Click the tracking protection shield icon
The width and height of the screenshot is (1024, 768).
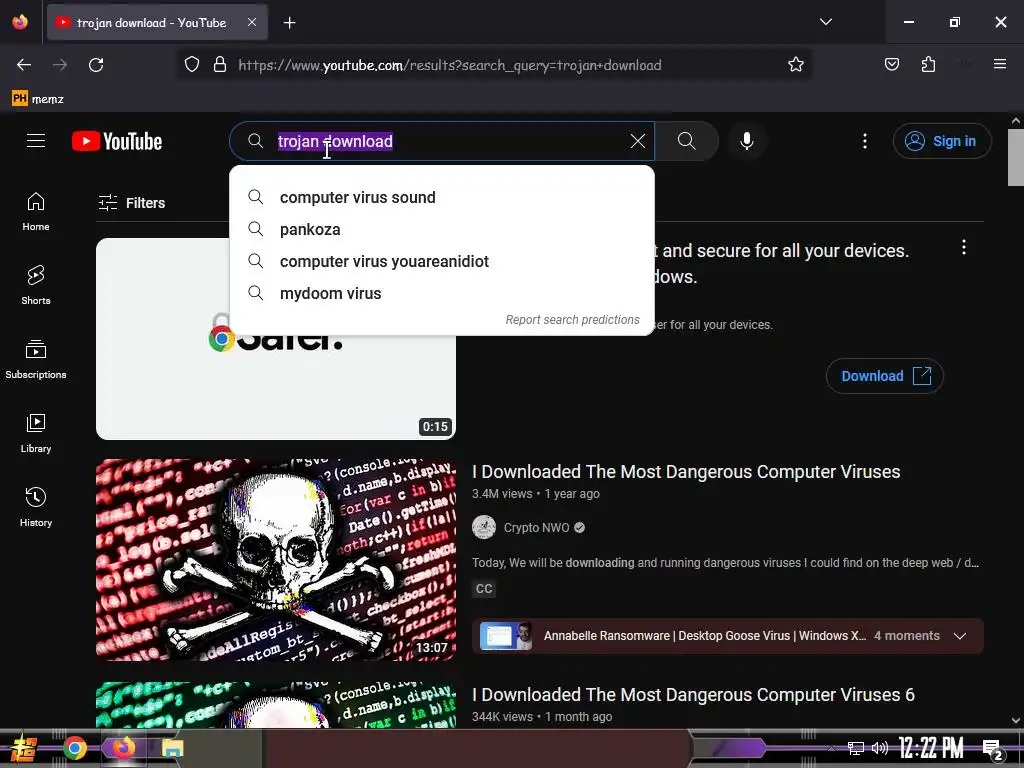click(191, 65)
